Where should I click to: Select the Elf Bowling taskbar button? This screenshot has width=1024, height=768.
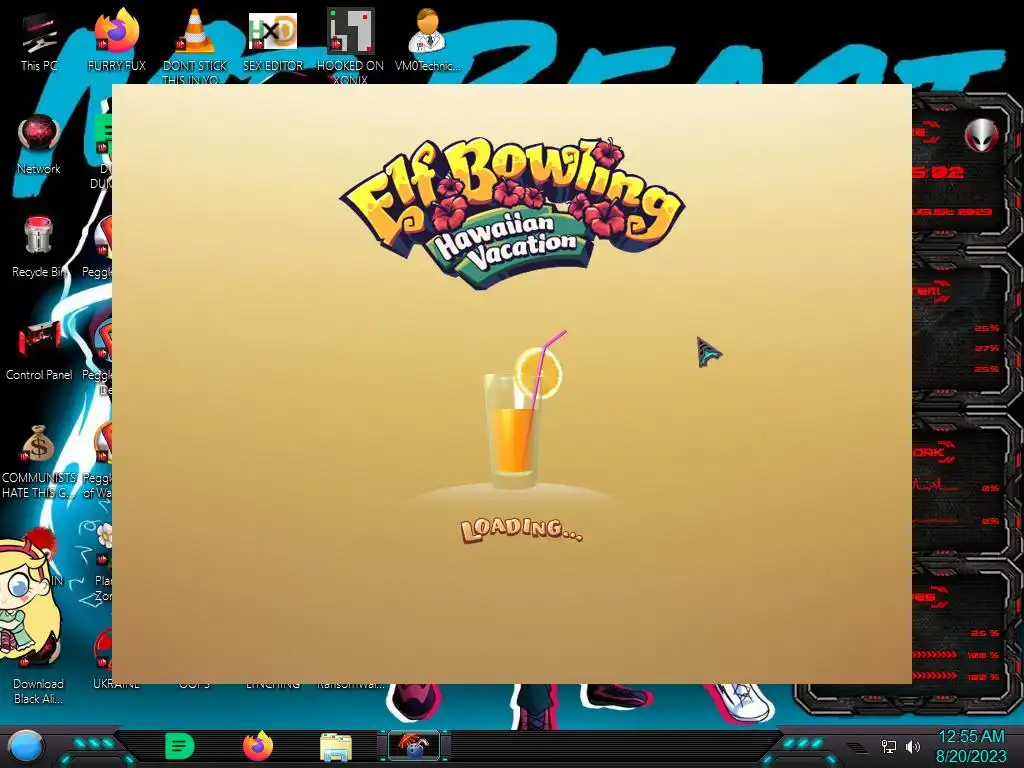click(413, 746)
